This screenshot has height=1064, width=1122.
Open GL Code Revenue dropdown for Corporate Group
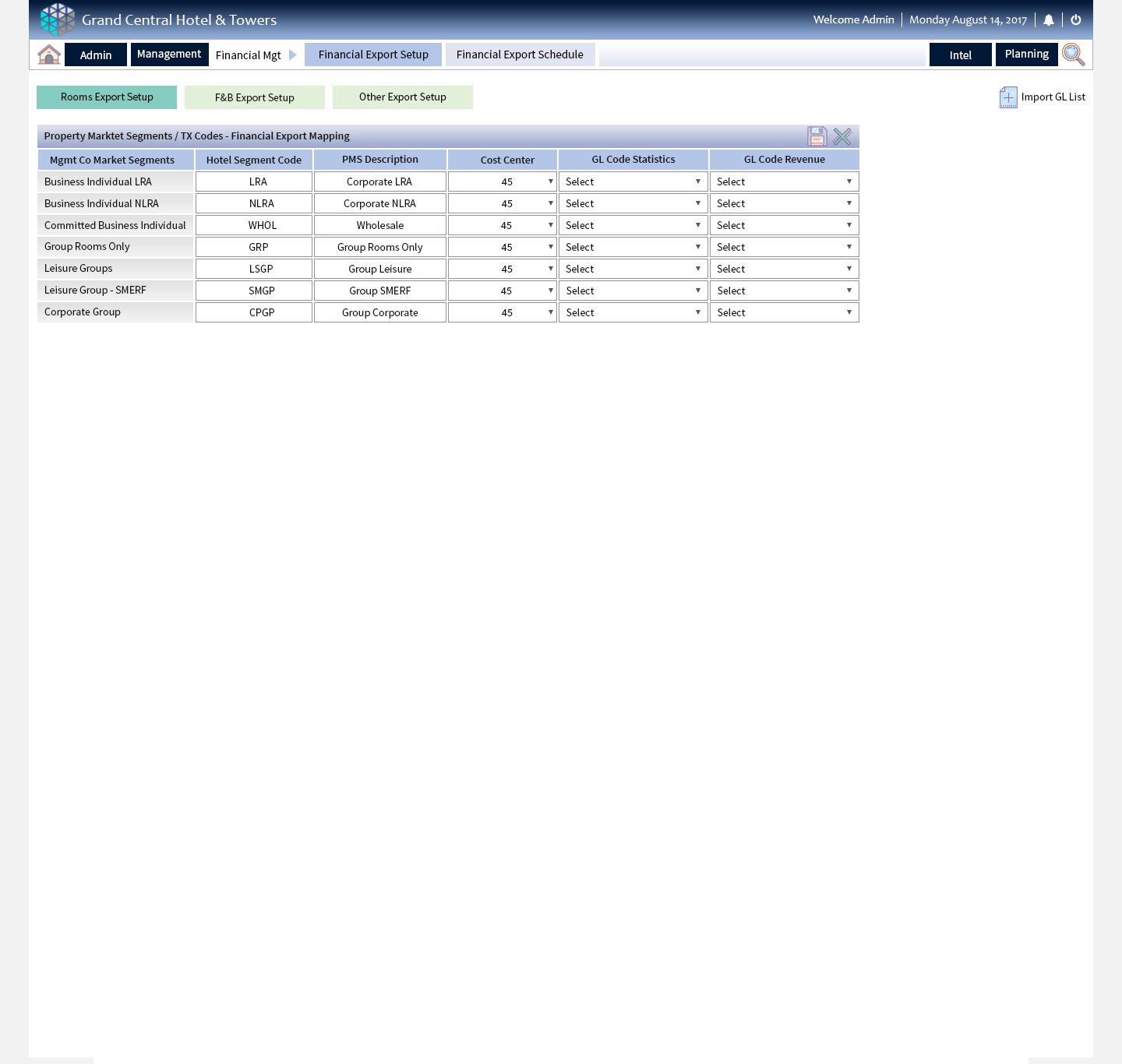[784, 312]
